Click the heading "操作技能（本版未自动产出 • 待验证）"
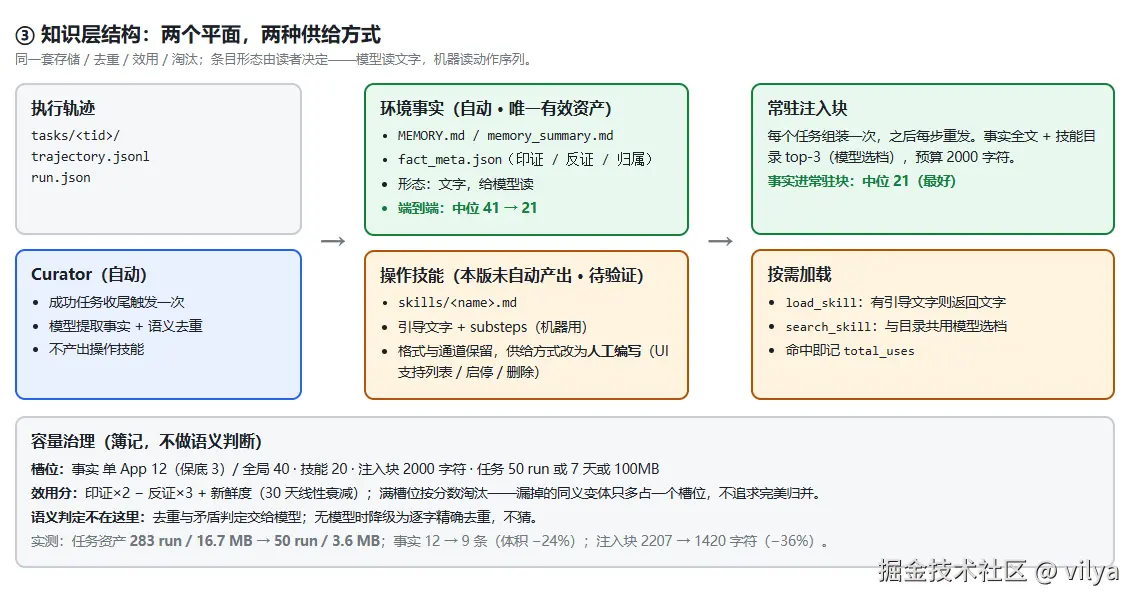The height and width of the screenshot is (604, 1138). pos(512,275)
